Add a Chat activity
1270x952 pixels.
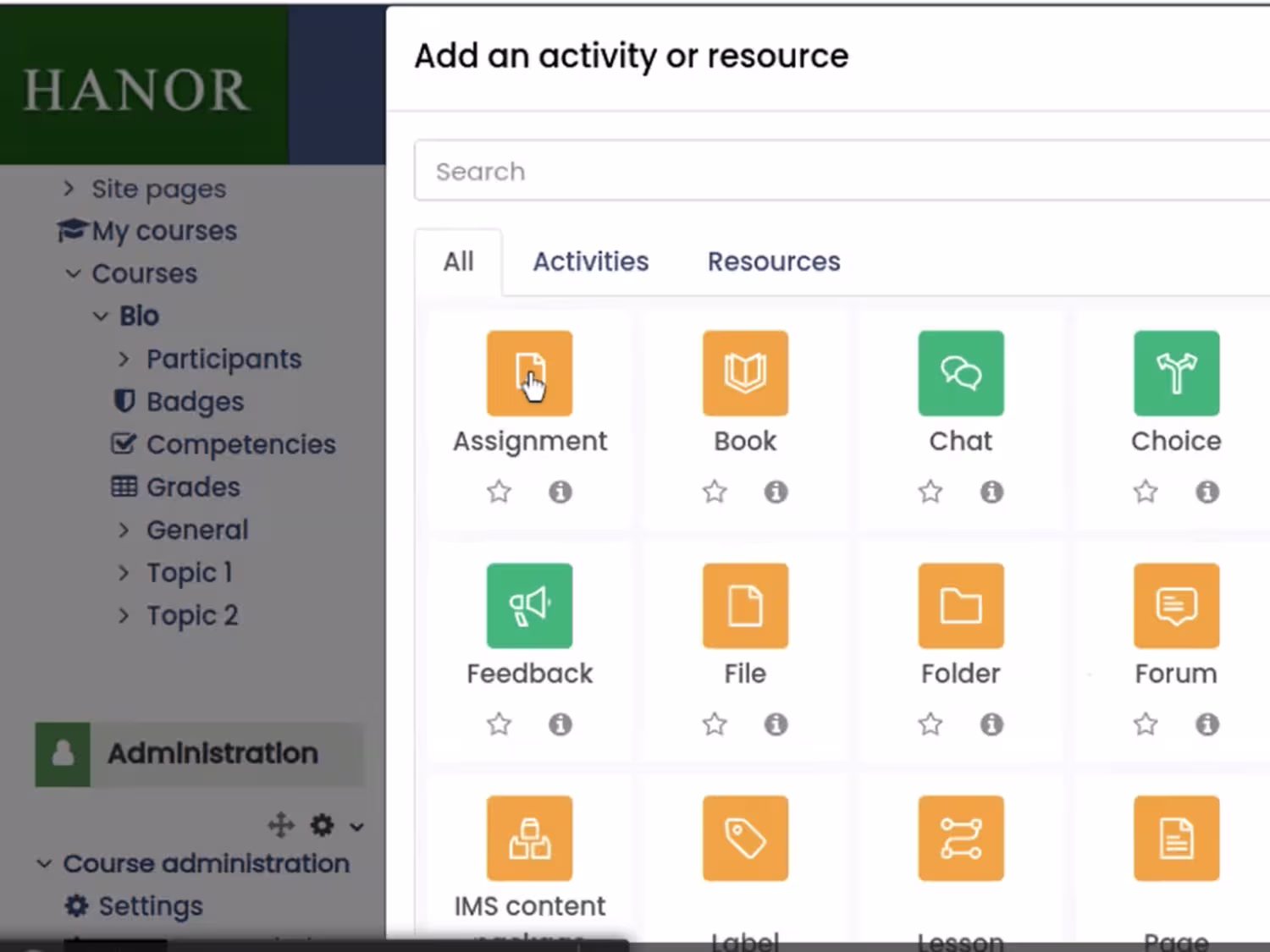[x=961, y=373]
